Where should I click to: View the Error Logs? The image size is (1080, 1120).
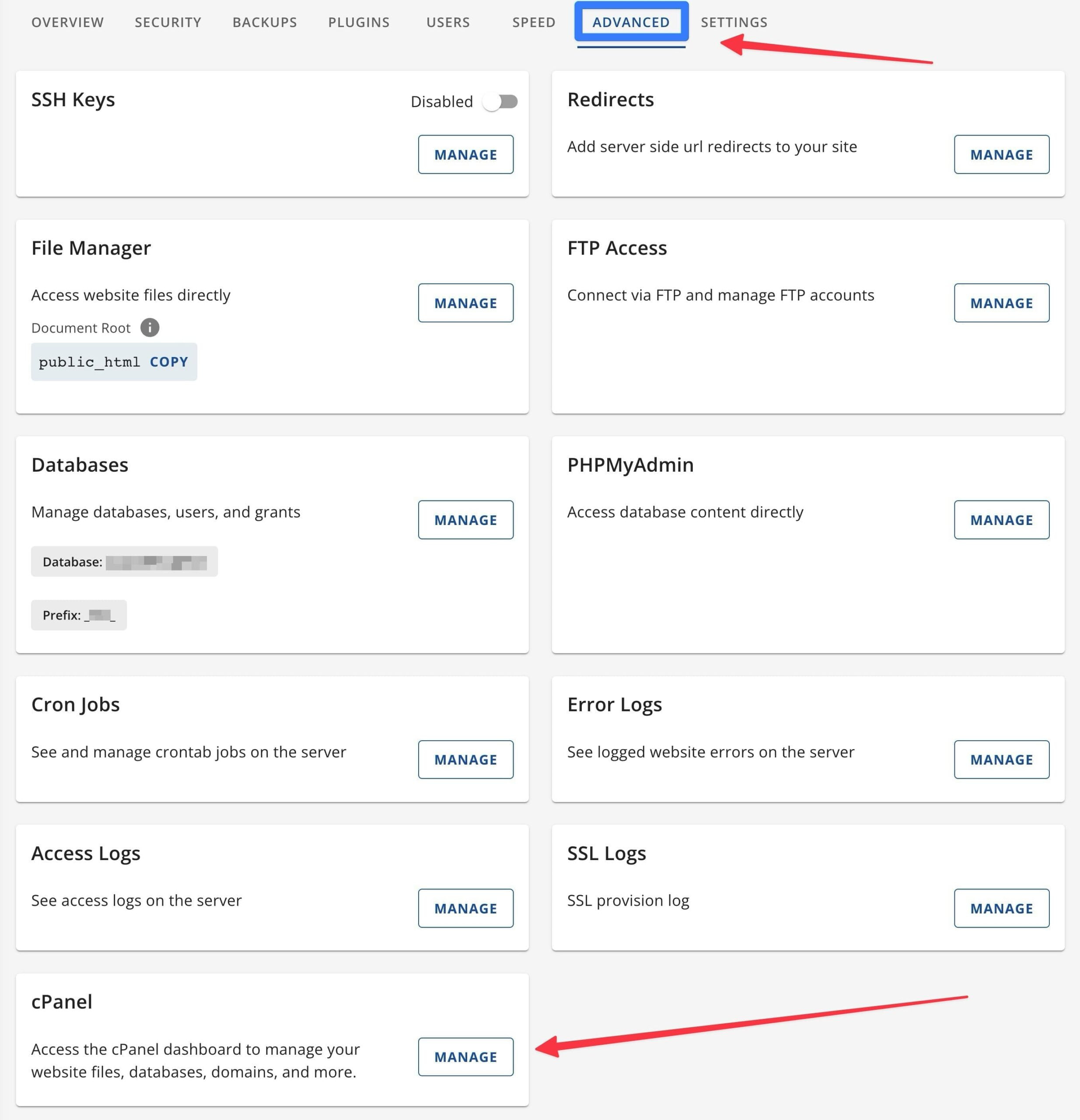pyautogui.click(x=1001, y=759)
